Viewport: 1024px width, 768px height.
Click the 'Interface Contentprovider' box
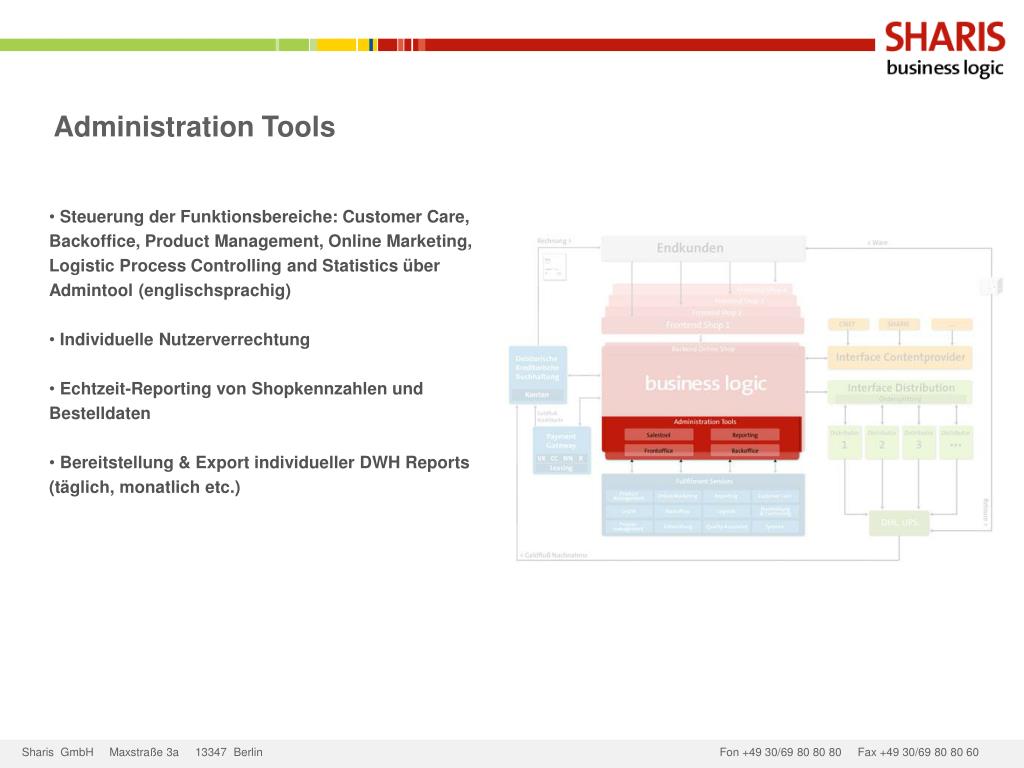(900, 357)
